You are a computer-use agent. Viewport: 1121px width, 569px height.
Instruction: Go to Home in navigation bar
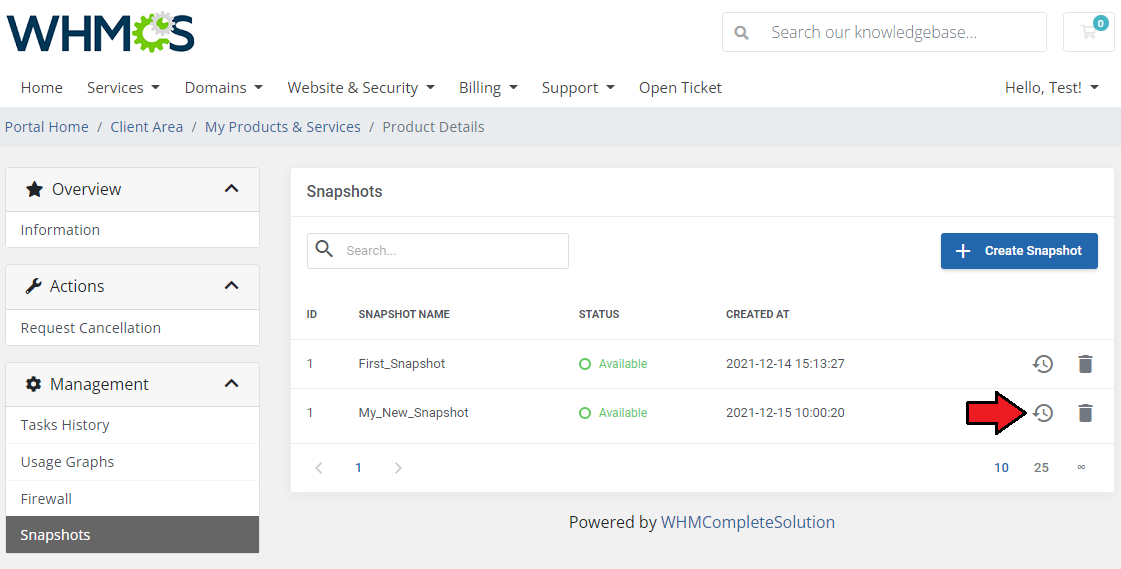41,87
